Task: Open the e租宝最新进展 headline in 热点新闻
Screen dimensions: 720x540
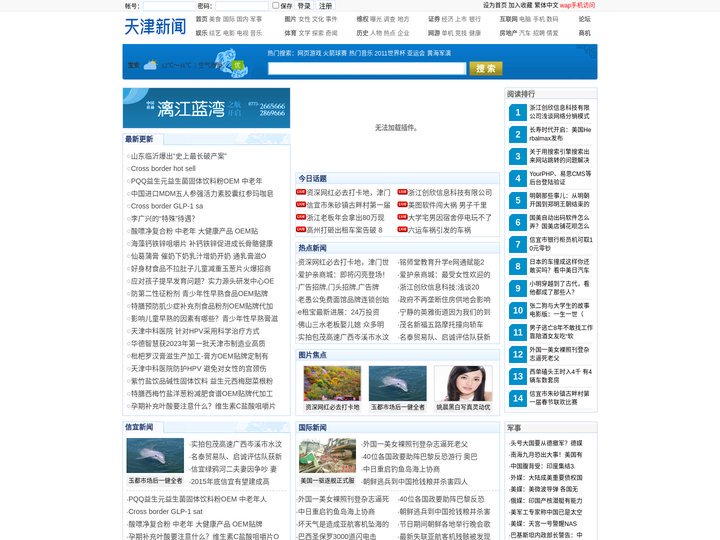Action: coord(338,312)
